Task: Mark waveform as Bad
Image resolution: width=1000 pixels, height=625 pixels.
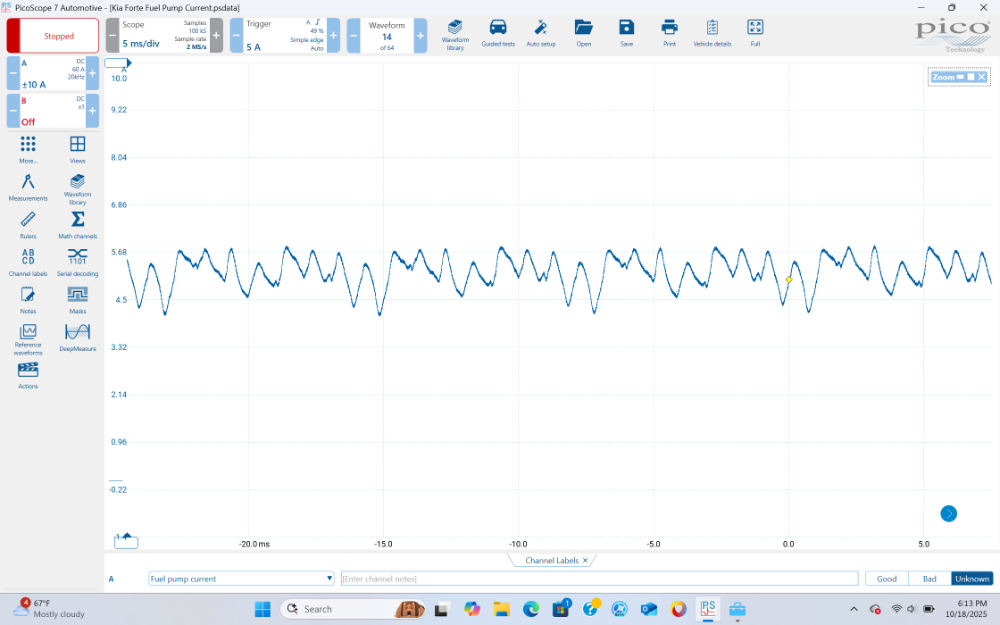Action: [929, 578]
